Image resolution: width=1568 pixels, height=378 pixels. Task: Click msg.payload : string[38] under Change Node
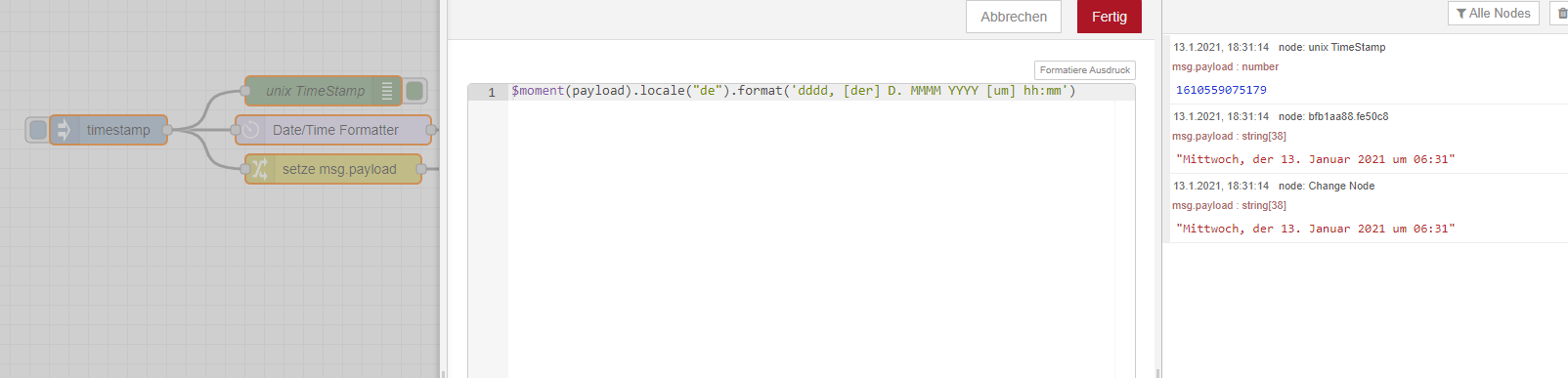1229,205
